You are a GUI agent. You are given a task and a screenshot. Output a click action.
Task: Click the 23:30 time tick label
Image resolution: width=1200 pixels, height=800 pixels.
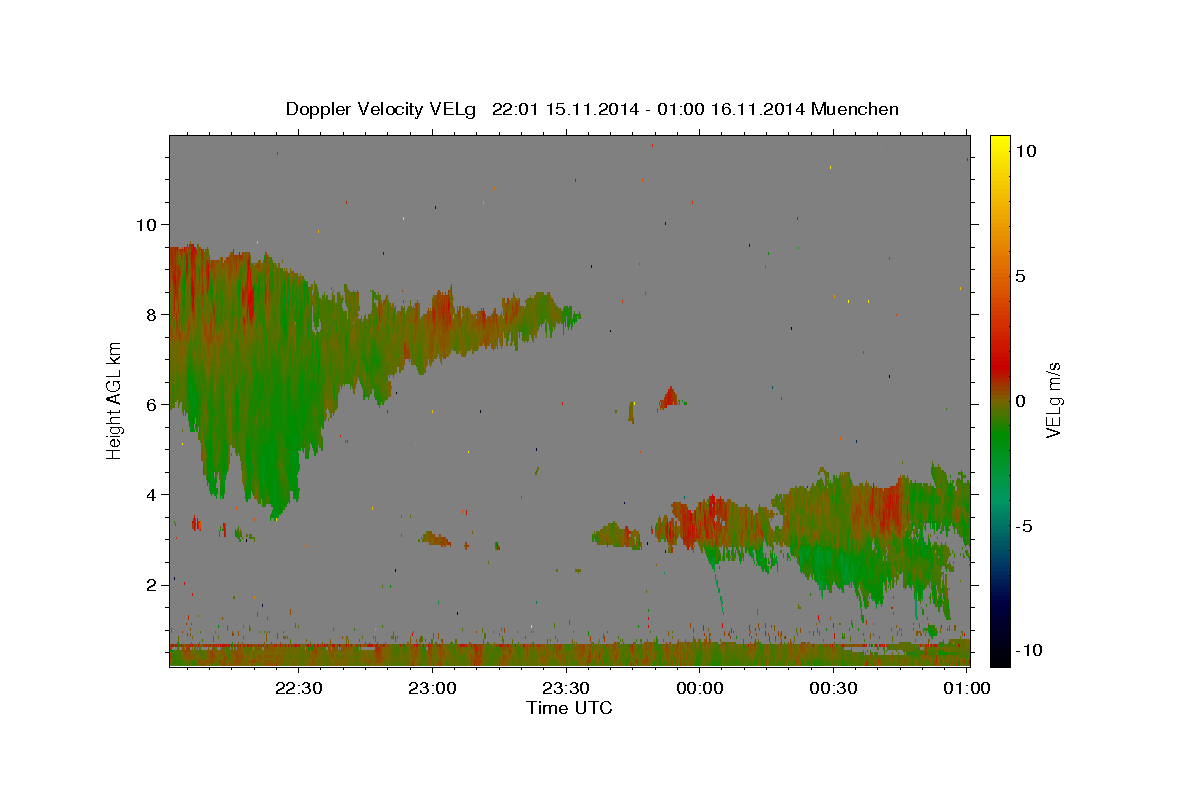566,688
